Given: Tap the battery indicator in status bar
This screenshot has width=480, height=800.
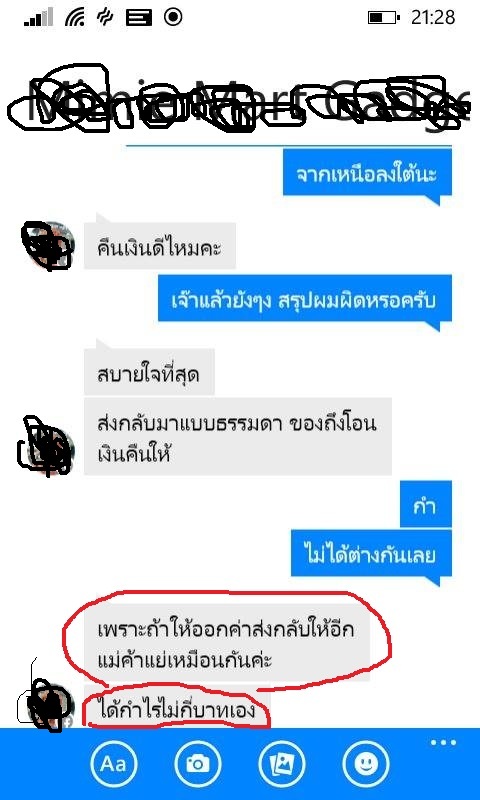Looking at the screenshot, I should tap(383, 18).
